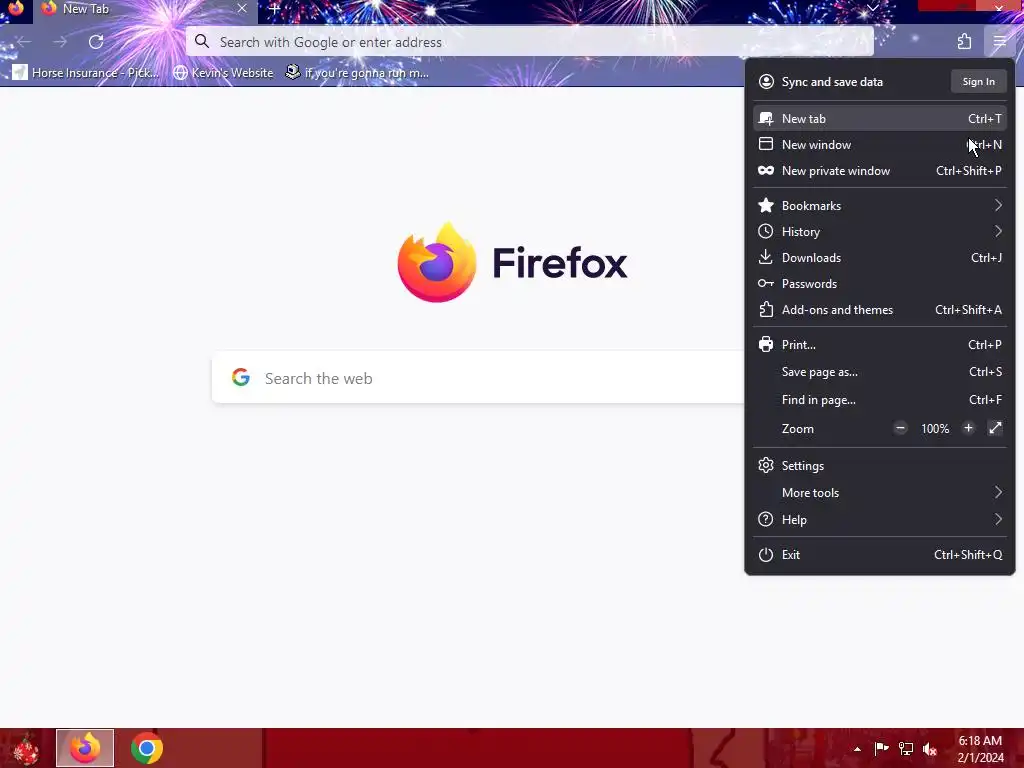Expand the History submenu
The image size is (1024, 768).
click(x=880, y=232)
